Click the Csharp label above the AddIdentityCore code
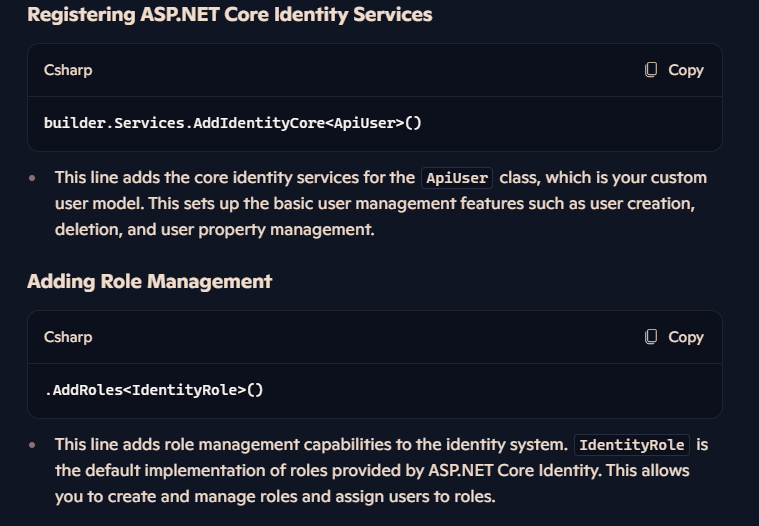Image resolution: width=759 pixels, height=526 pixels. coord(68,70)
